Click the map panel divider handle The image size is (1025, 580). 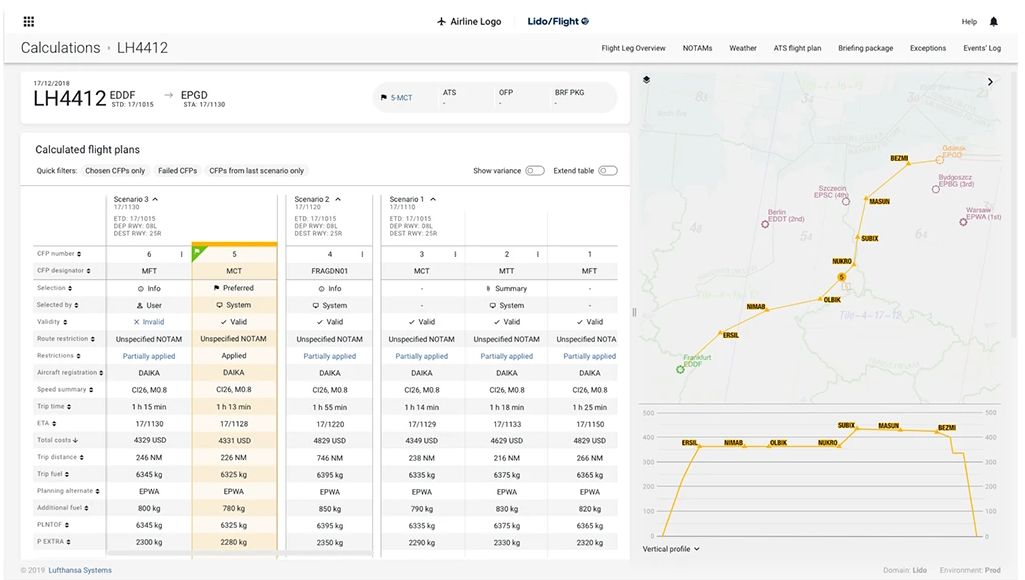click(634, 313)
